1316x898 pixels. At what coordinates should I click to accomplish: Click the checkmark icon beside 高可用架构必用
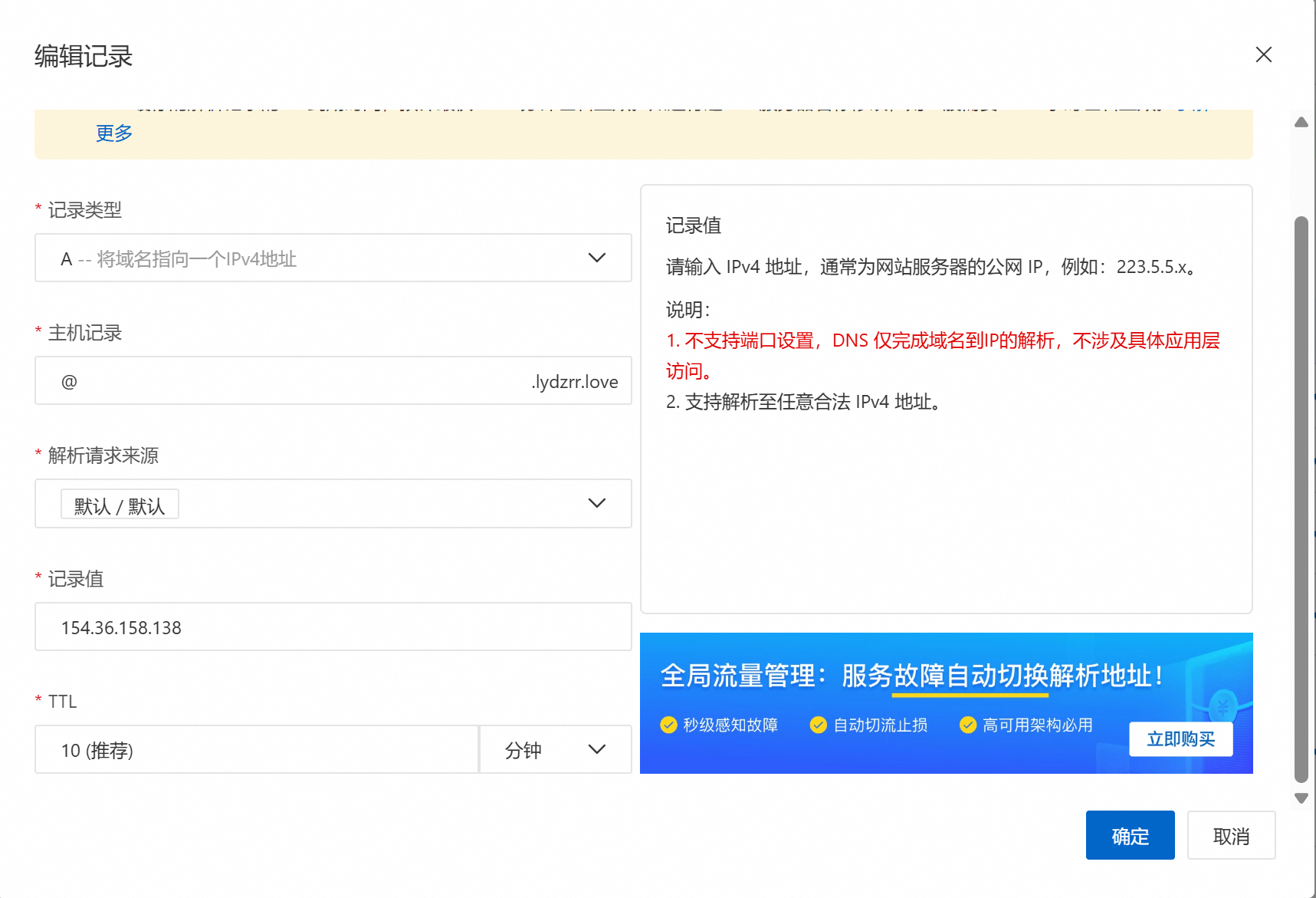(967, 725)
